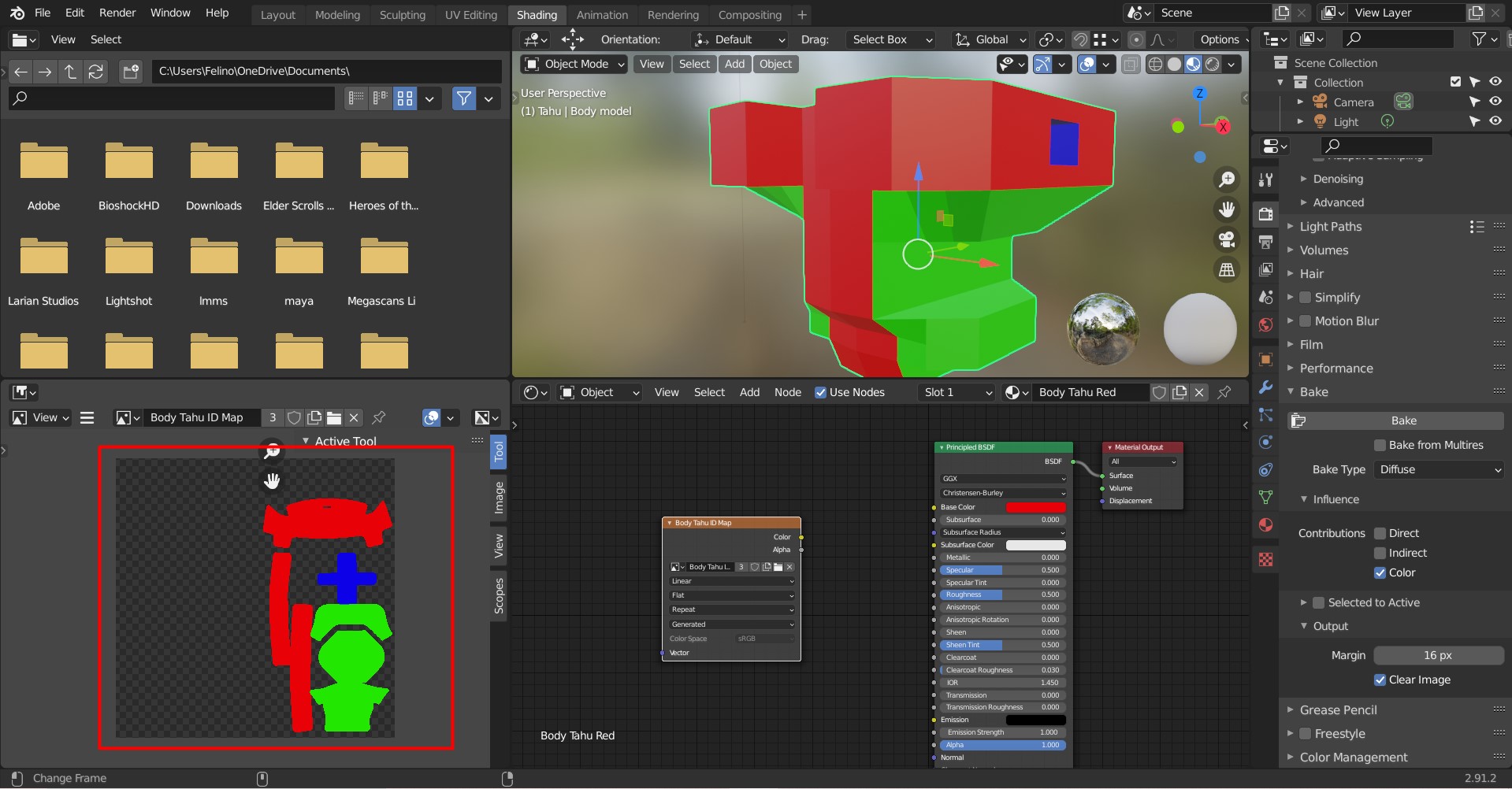Hide the Light object in viewport

pos(1495,121)
